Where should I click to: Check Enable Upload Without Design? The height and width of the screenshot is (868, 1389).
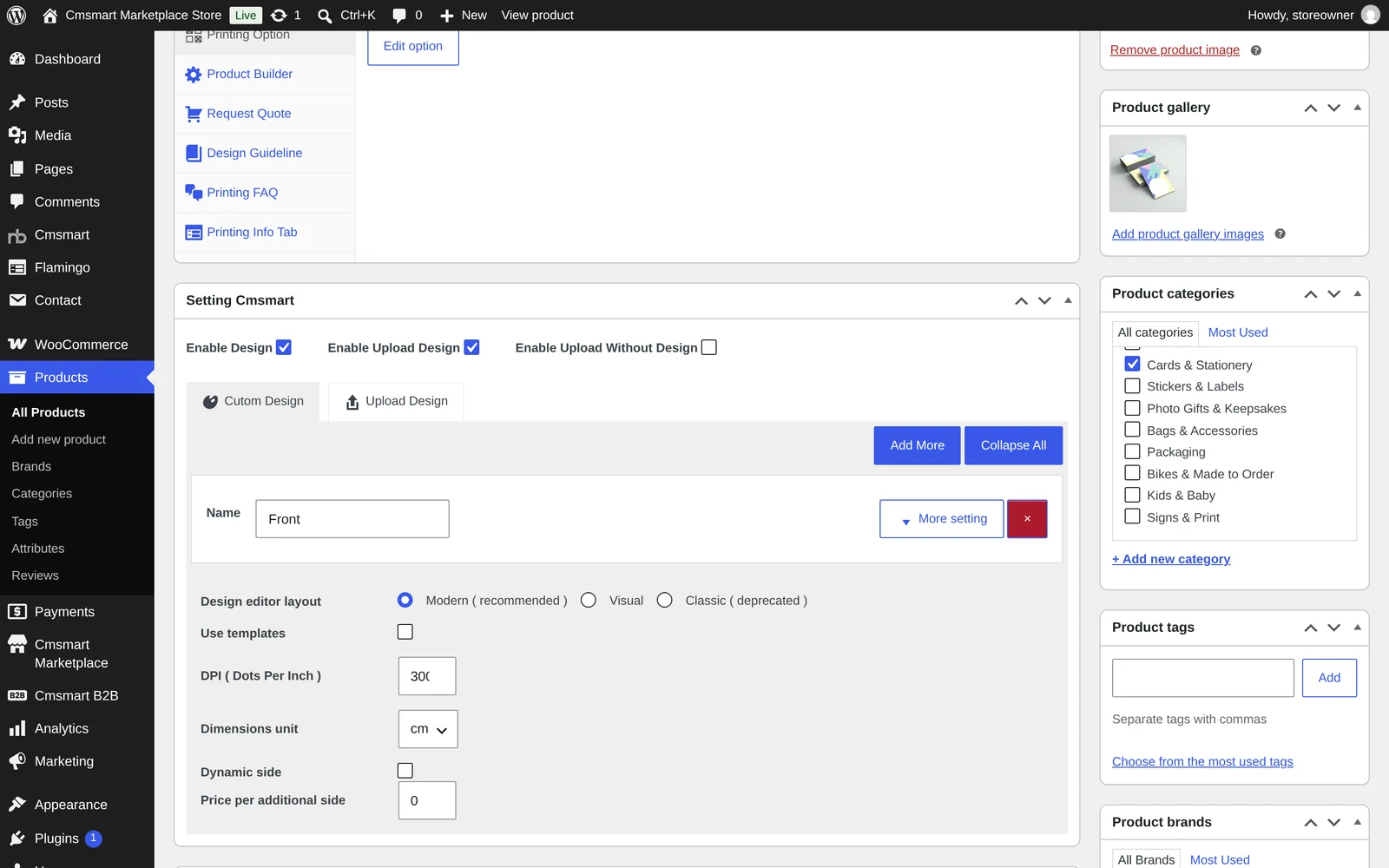click(x=709, y=347)
